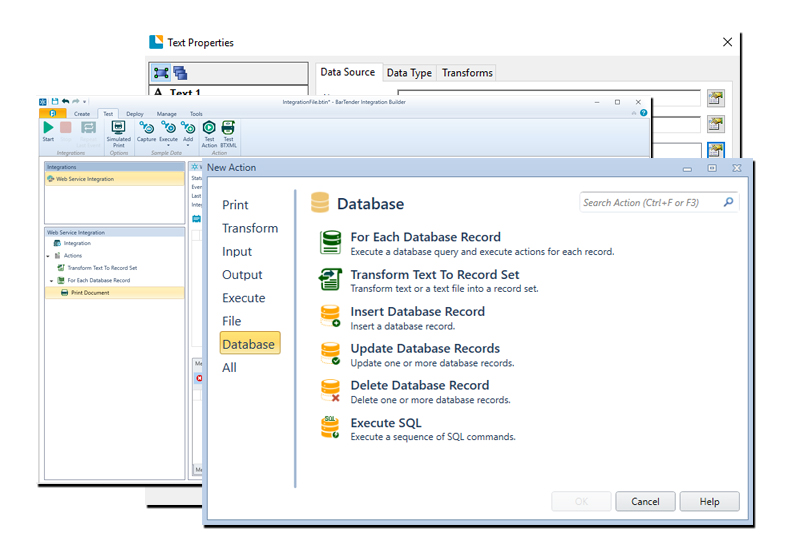Screen dimensions: 800x552
Task: Select the File action category
Action: (232, 321)
